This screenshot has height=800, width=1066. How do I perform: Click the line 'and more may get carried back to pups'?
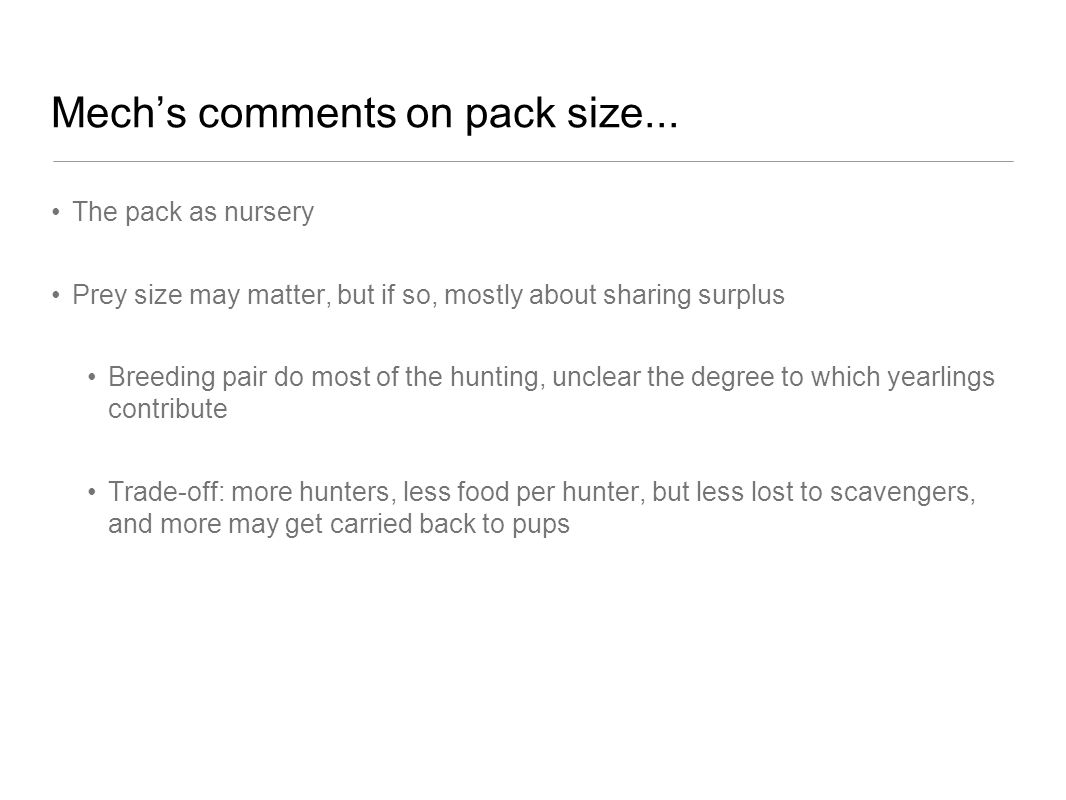pos(339,524)
